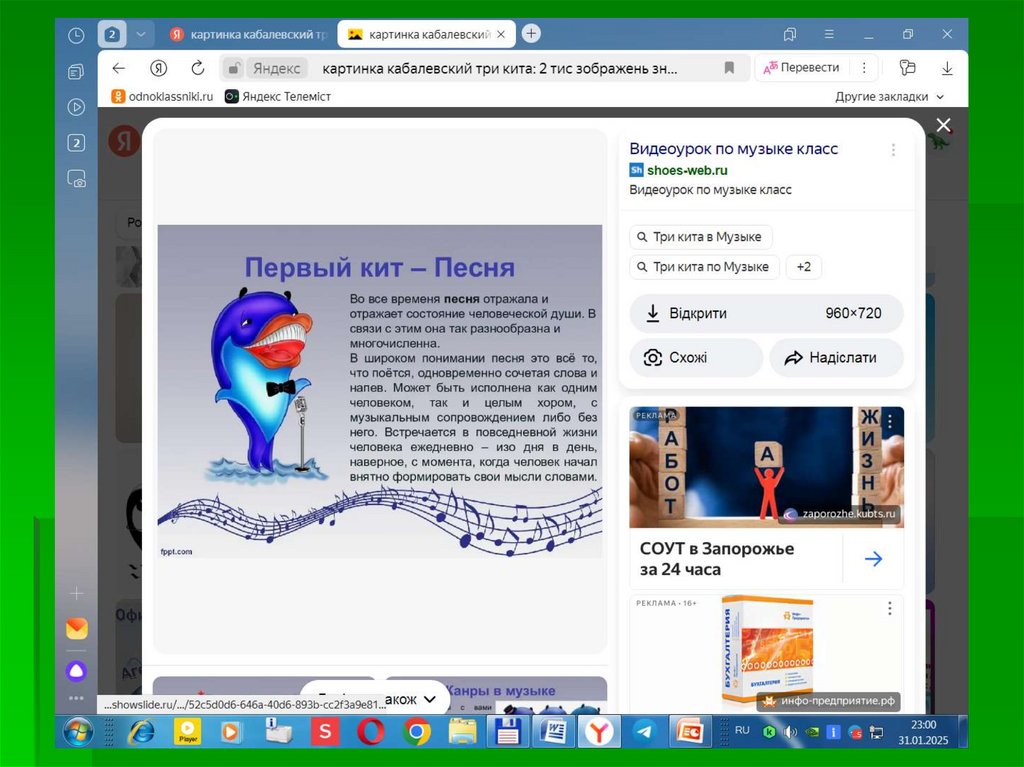Open the sidebar tabs overview icon
Viewport: 1024px width, 767px height.
click(76, 71)
